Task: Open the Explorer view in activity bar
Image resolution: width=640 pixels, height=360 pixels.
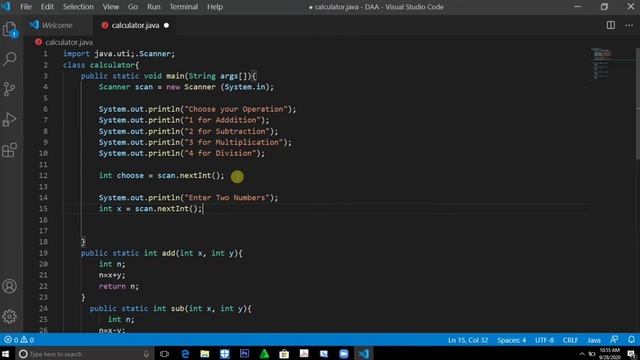Action: [9, 29]
